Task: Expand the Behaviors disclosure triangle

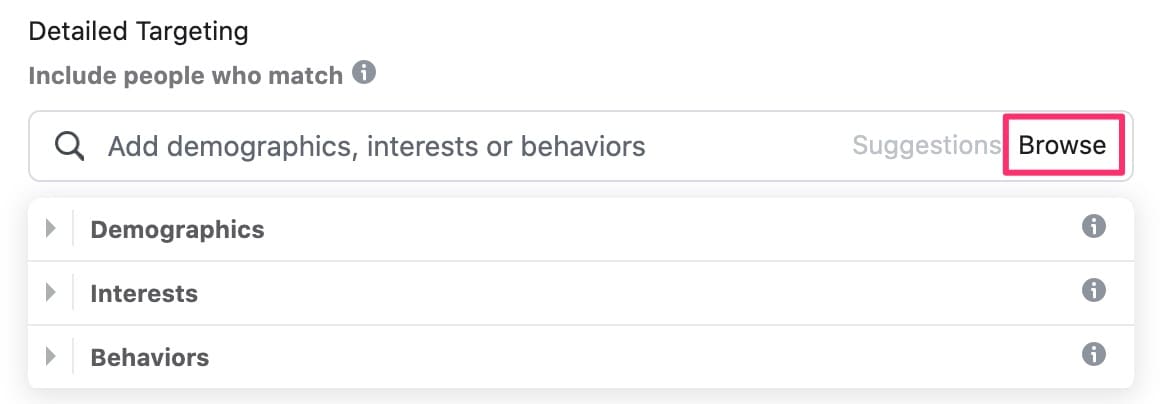Action: coord(51,356)
